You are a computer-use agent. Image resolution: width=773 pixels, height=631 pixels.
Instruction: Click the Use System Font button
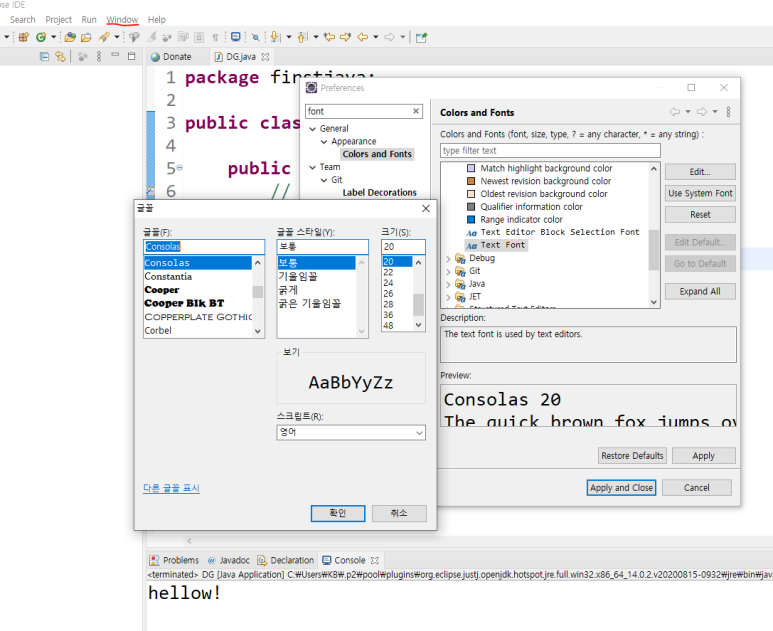700,193
